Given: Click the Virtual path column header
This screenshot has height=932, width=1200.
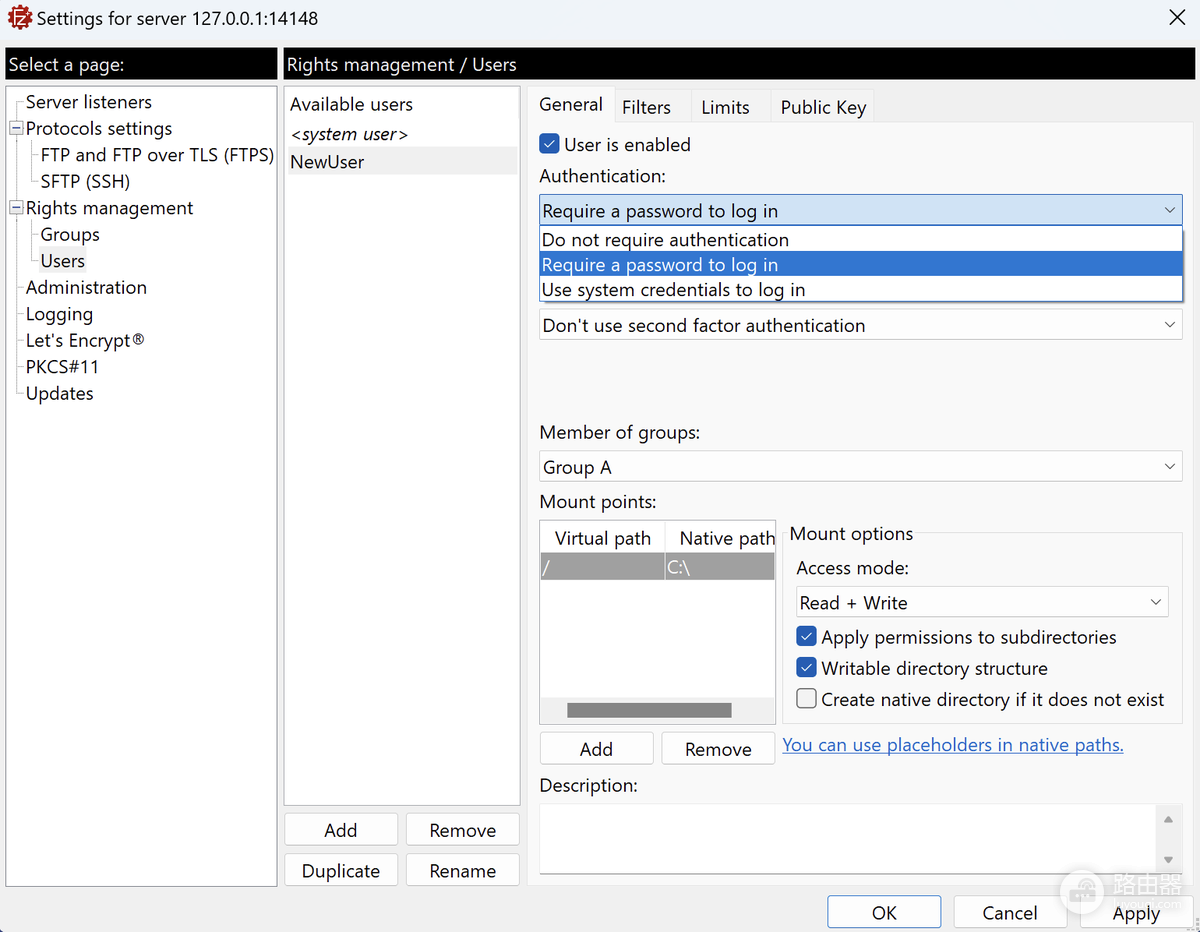Looking at the screenshot, I should point(603,538).
